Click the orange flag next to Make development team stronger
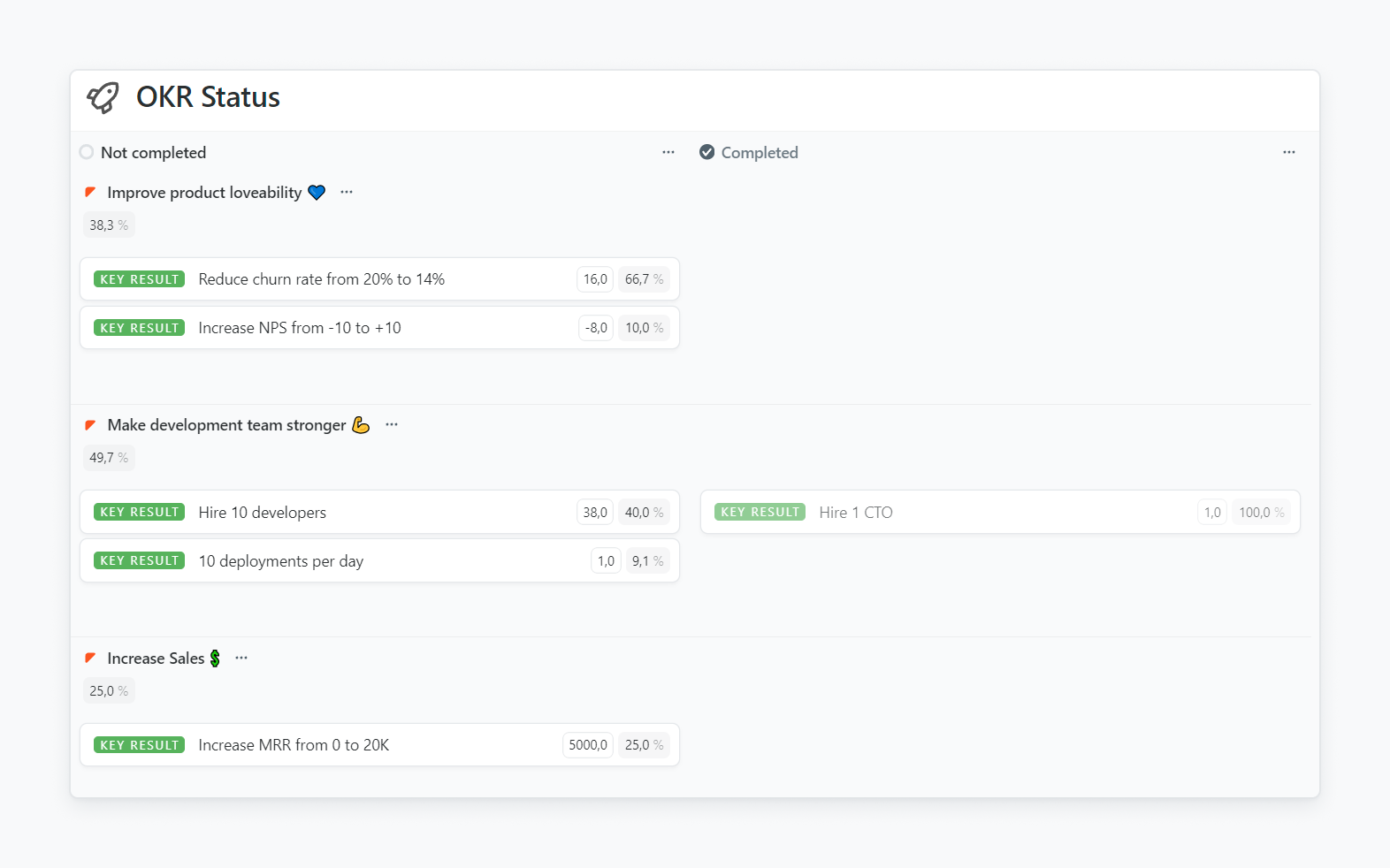 coord(90,425)
